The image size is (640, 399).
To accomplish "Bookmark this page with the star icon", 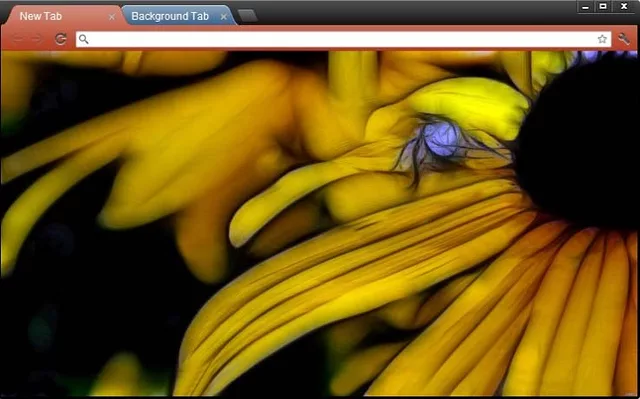I will (602, 39).
